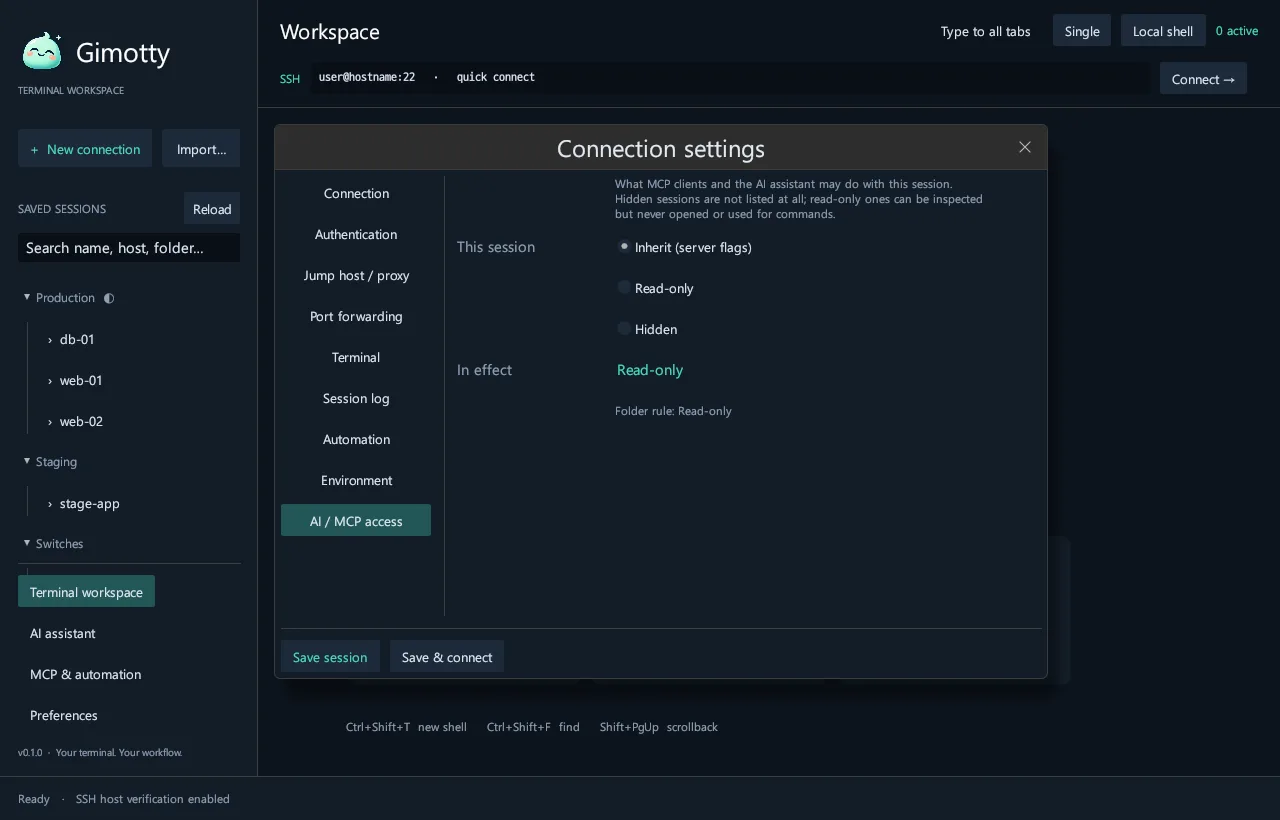Select the Inherit (server flags) radio option
The height and width of the screenshot is (820, 1280).
[624, 246]
